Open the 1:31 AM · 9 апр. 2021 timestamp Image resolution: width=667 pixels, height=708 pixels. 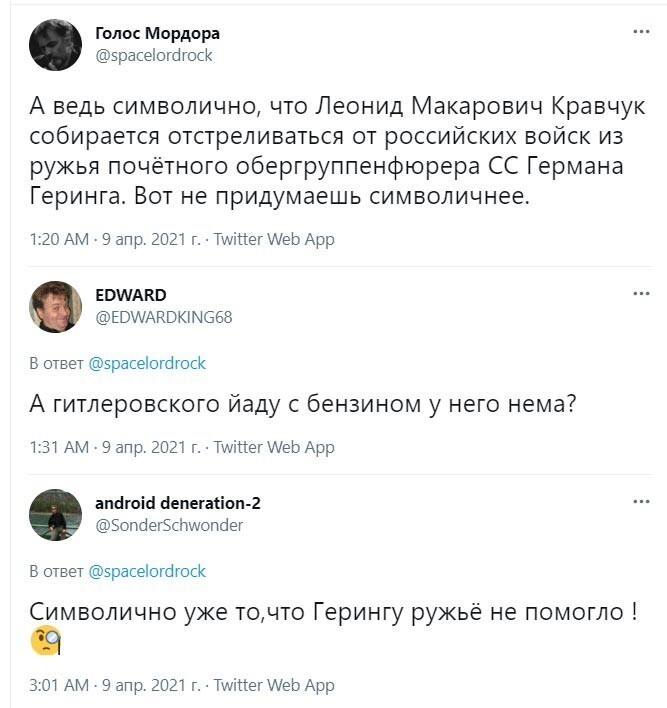115,447
